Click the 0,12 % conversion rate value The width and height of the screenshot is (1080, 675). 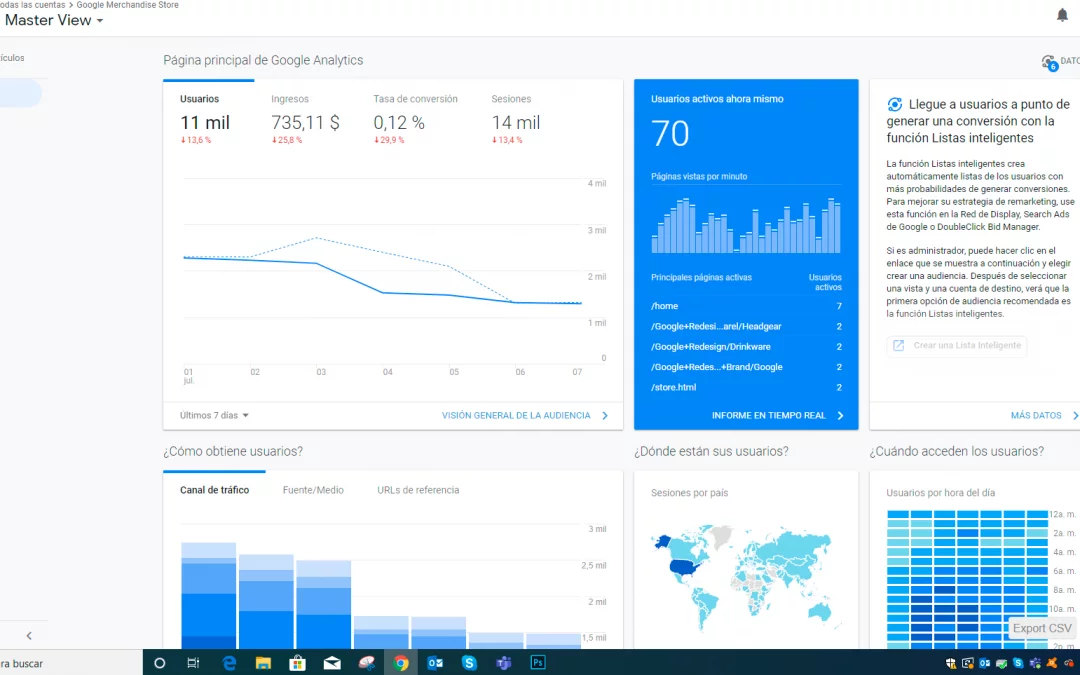pos(399,123)
